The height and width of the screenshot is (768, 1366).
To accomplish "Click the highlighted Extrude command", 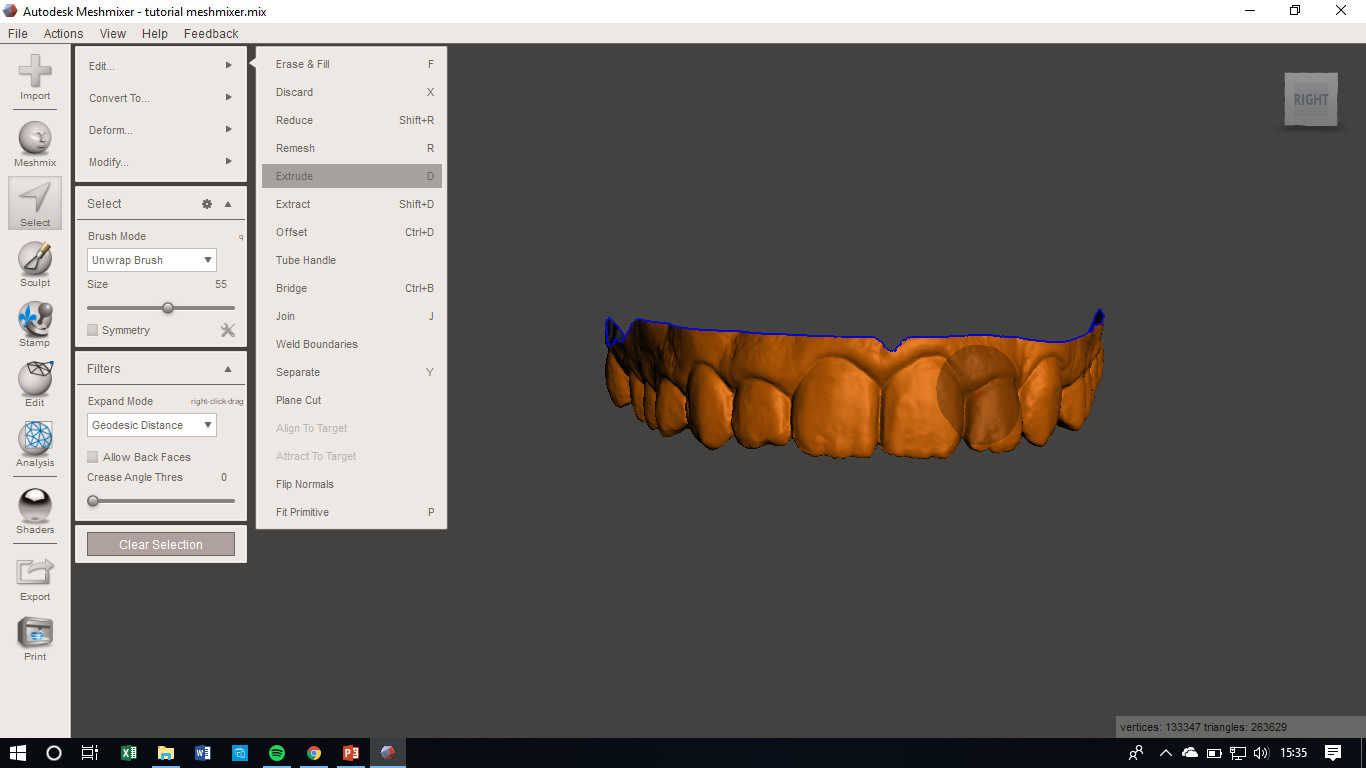I will pos(352,176).
